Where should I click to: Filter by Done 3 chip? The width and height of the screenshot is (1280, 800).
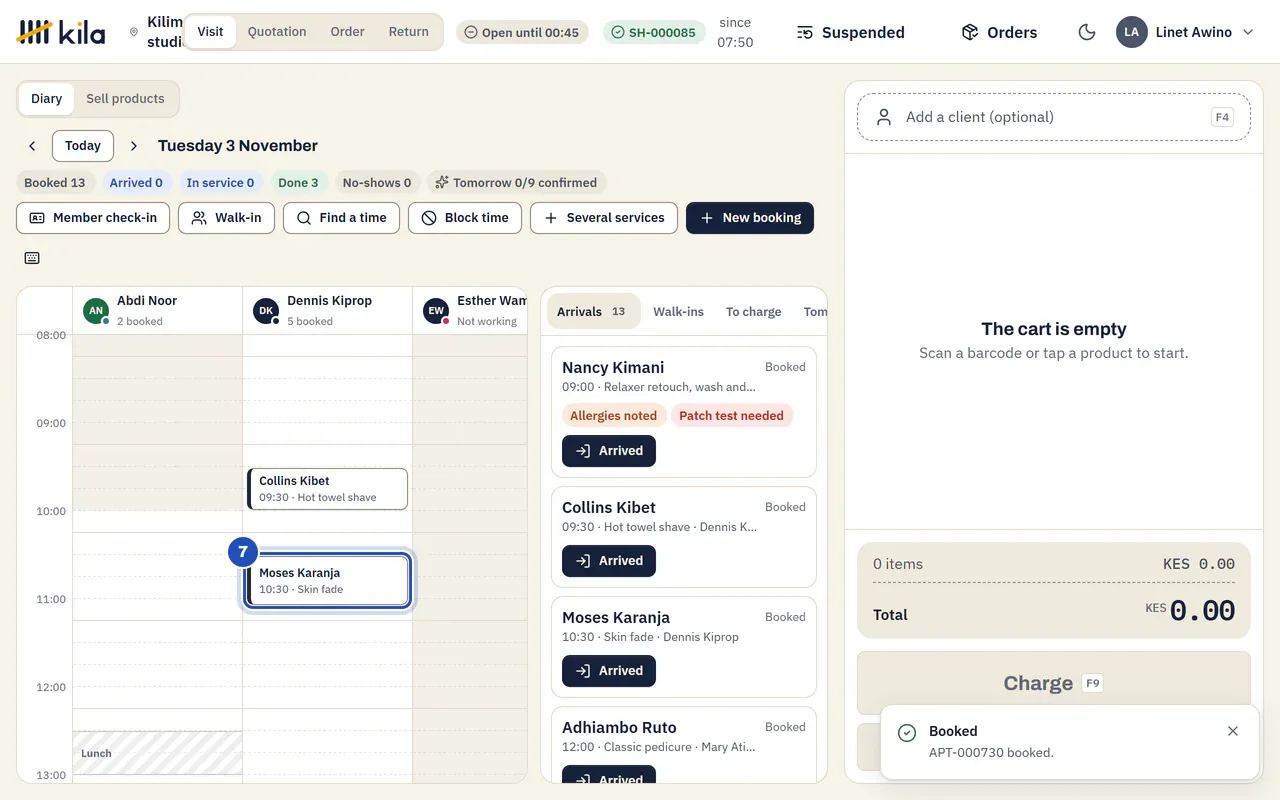coord(298,183)
